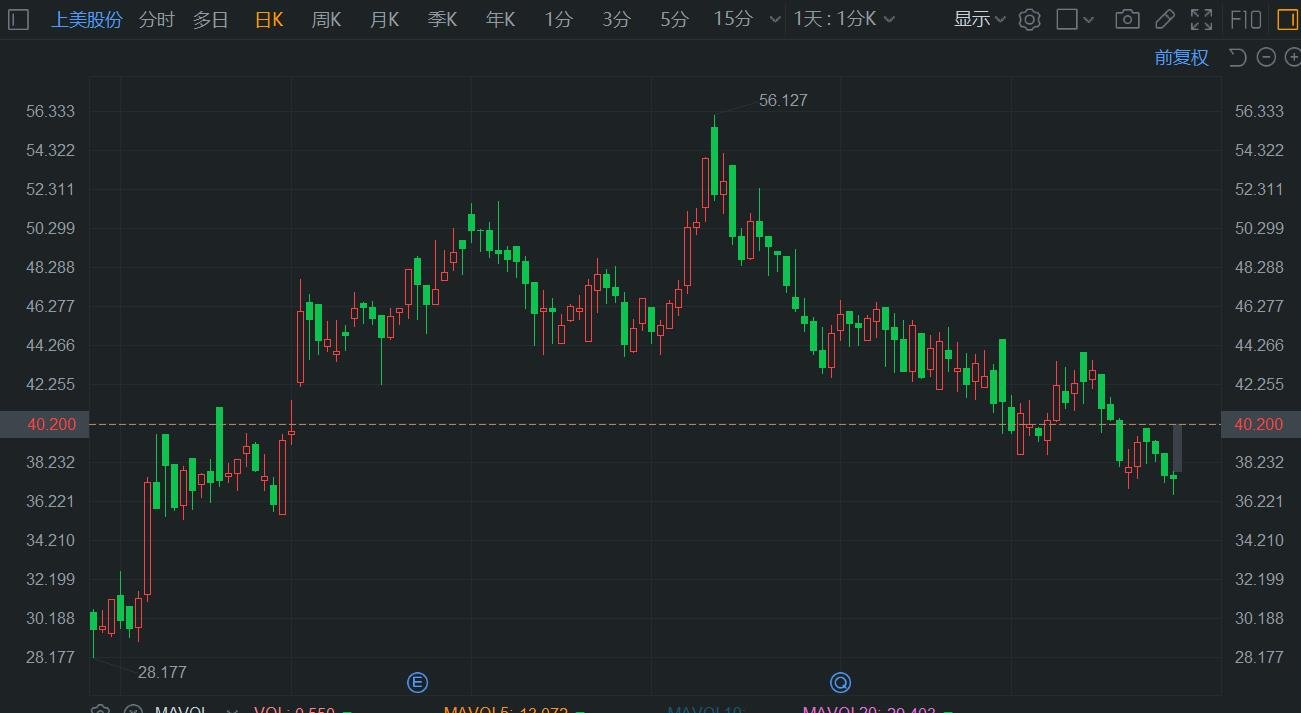Screen dimensions: 1301x713
Task: Toggle the right sidebar panel icon
Action: click(x=1286, y=19)
